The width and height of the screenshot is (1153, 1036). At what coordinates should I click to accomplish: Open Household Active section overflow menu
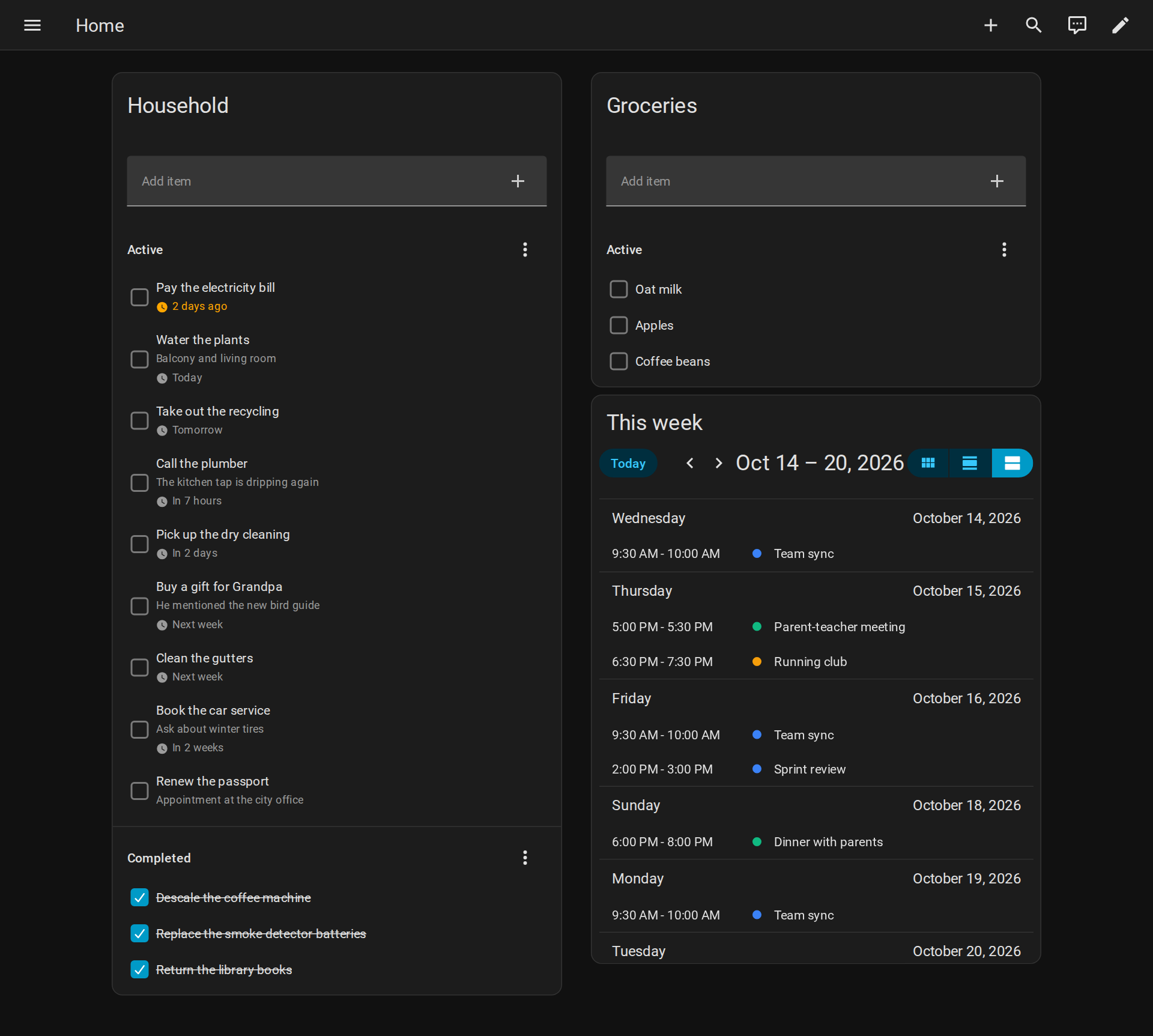(525, 249)
